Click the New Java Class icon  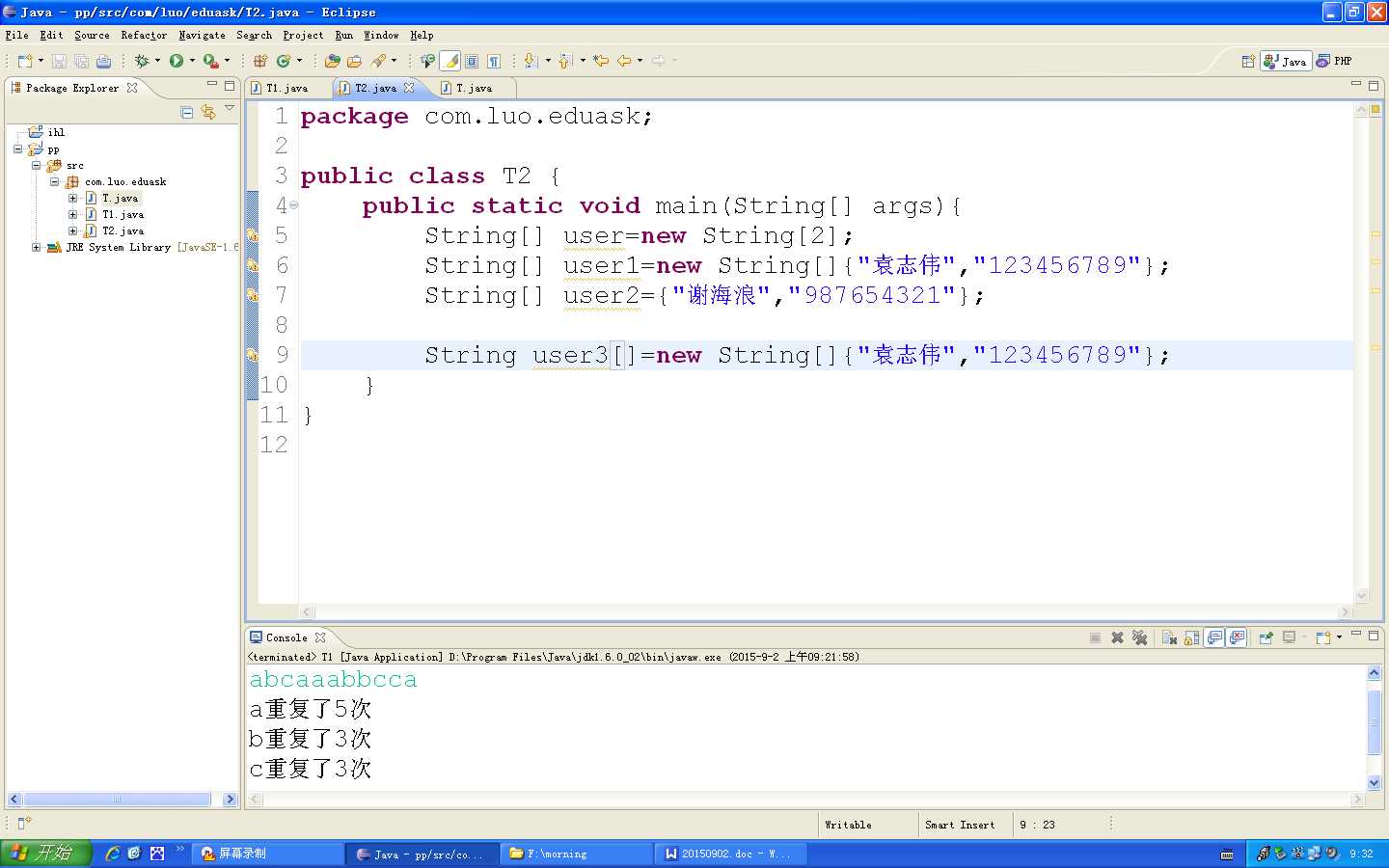pos(284,61)
